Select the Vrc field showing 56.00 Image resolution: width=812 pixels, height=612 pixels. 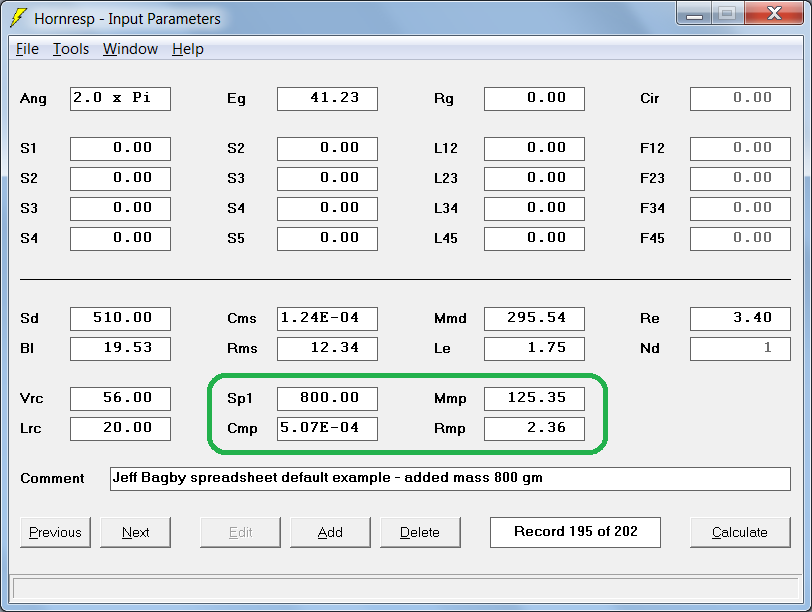[x=121, y=399]
